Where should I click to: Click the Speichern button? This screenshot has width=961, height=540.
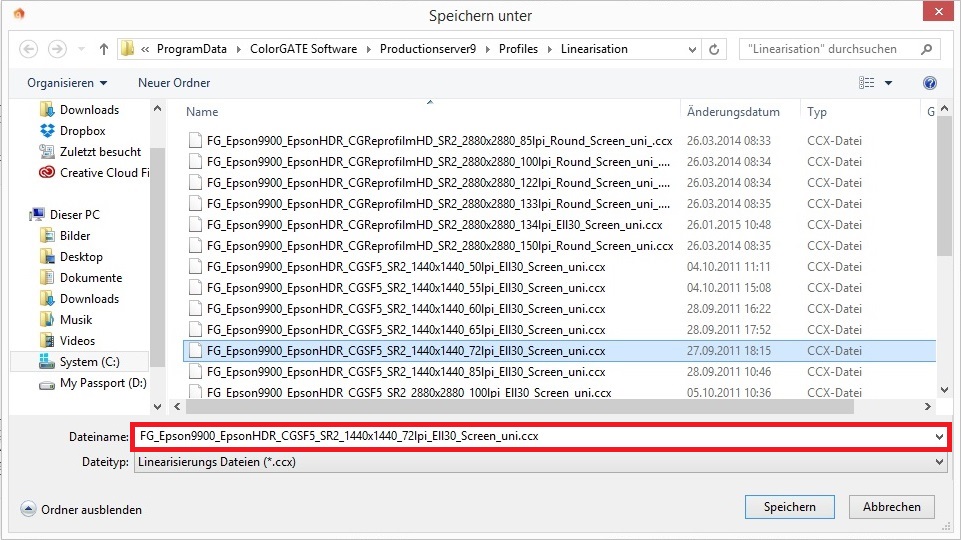point(789,507)
